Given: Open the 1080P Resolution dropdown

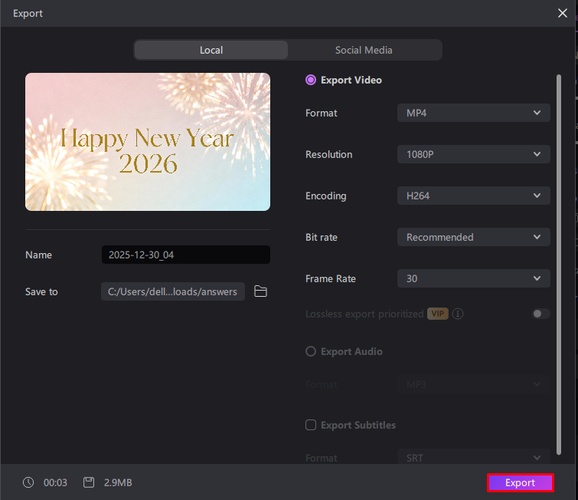Looking at the screenshot, I should tap(473, 154).
